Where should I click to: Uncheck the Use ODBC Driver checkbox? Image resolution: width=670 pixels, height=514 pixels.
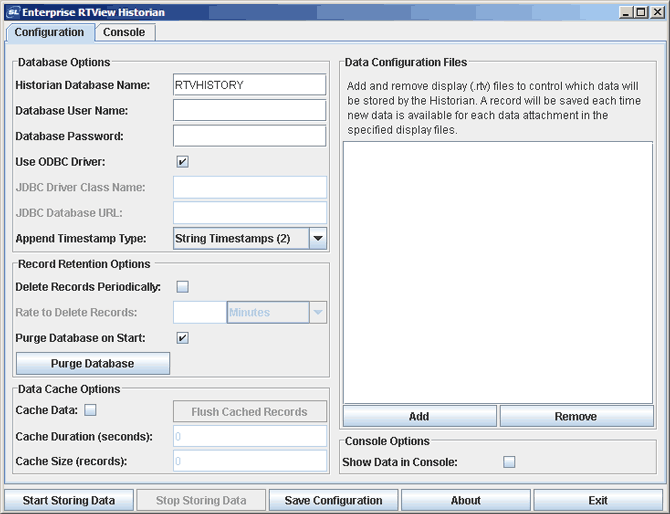point(182,162)
